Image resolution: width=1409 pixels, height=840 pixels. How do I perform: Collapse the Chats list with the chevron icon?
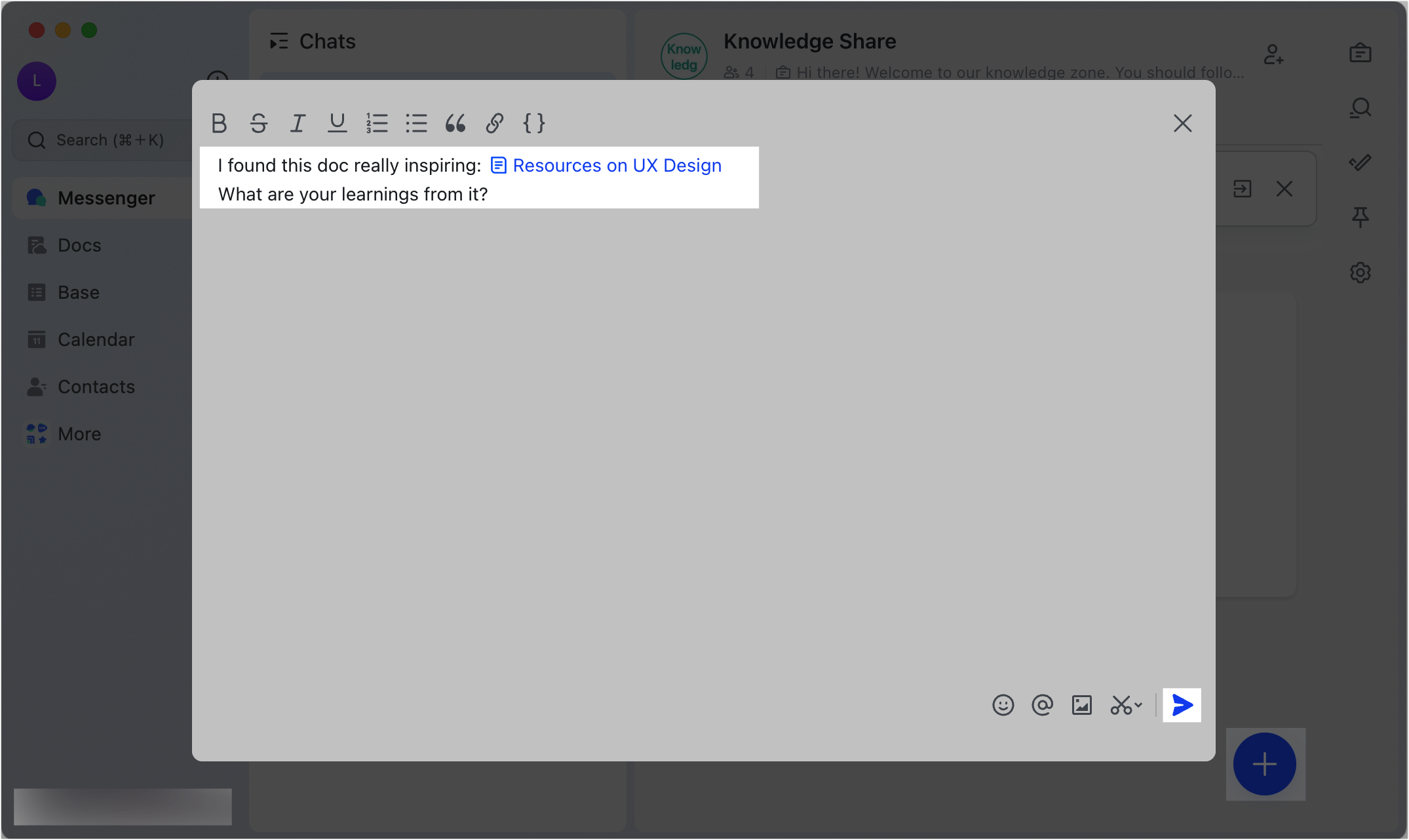click(x=279, y=41)
